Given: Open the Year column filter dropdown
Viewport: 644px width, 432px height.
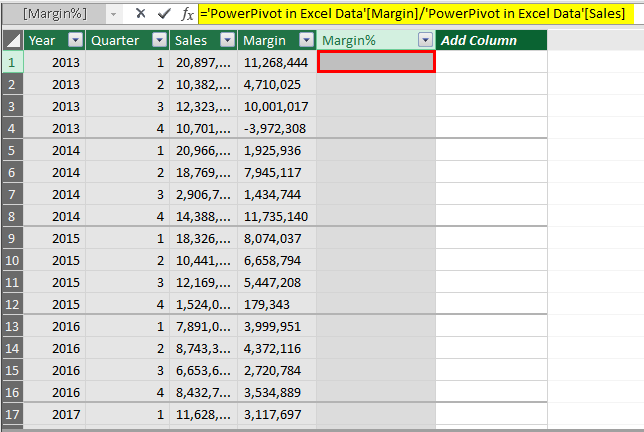Looking at the screenshot, I should (75, 40).
